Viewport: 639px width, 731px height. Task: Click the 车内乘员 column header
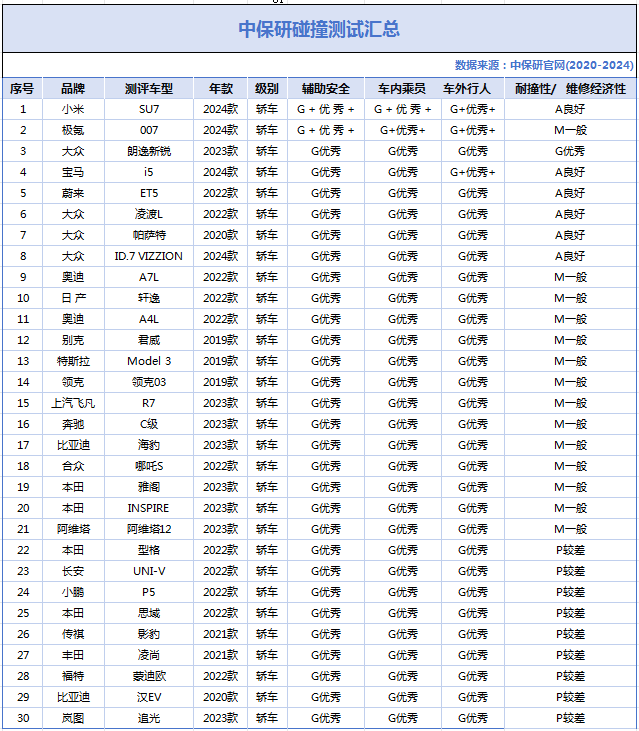point(403,88)
